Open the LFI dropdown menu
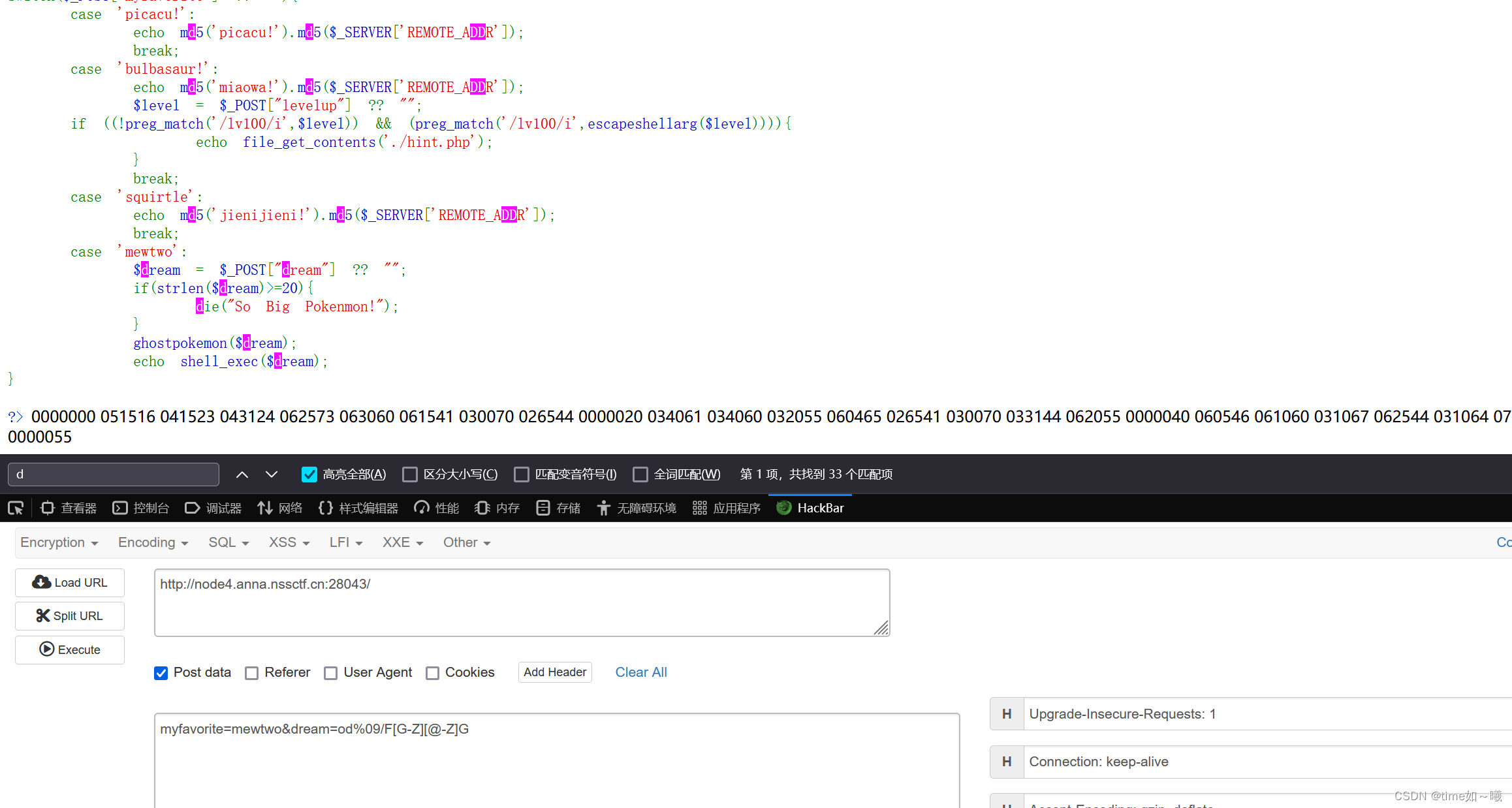The height and width of the screenshot is (808, 1512). coord(345,542)
